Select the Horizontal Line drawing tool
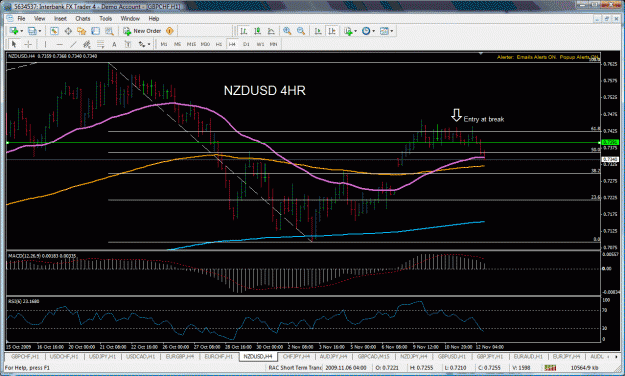 coord(59,44)
